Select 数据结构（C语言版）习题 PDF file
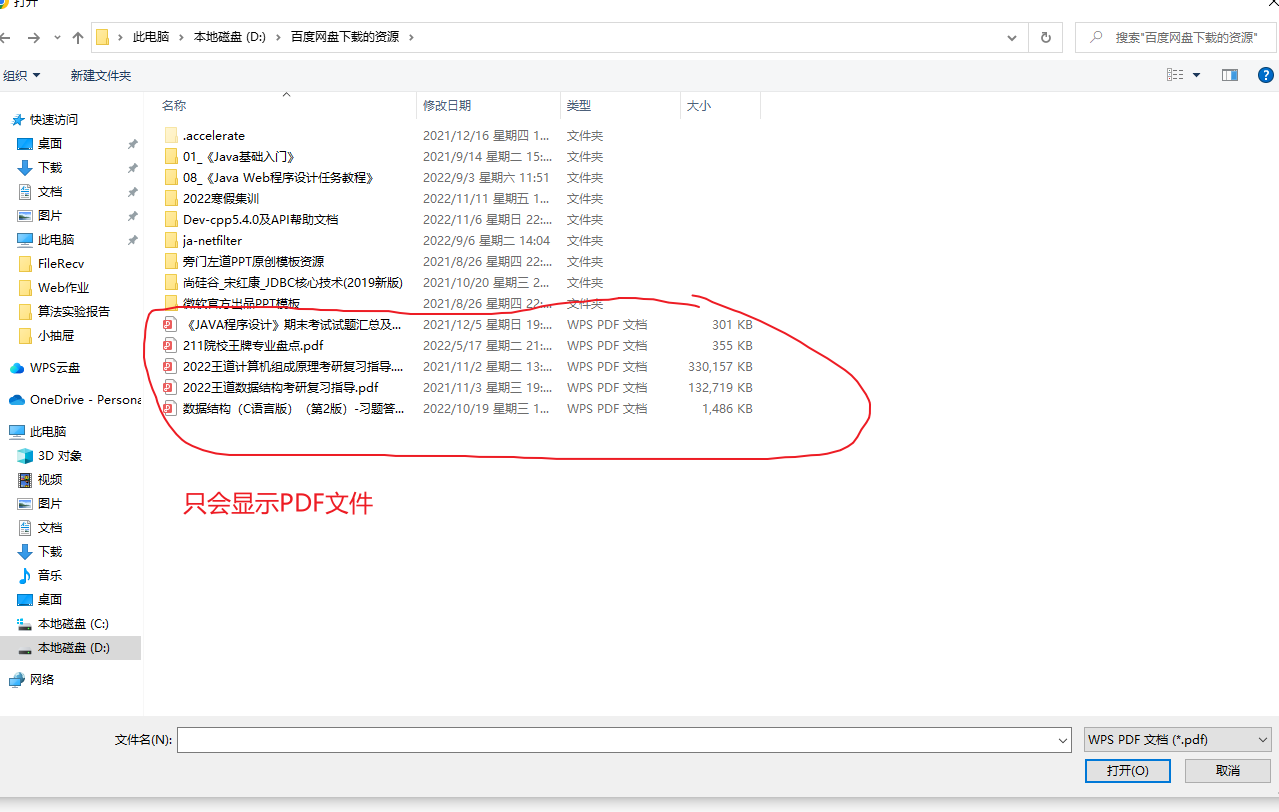 tap(292, 408)
